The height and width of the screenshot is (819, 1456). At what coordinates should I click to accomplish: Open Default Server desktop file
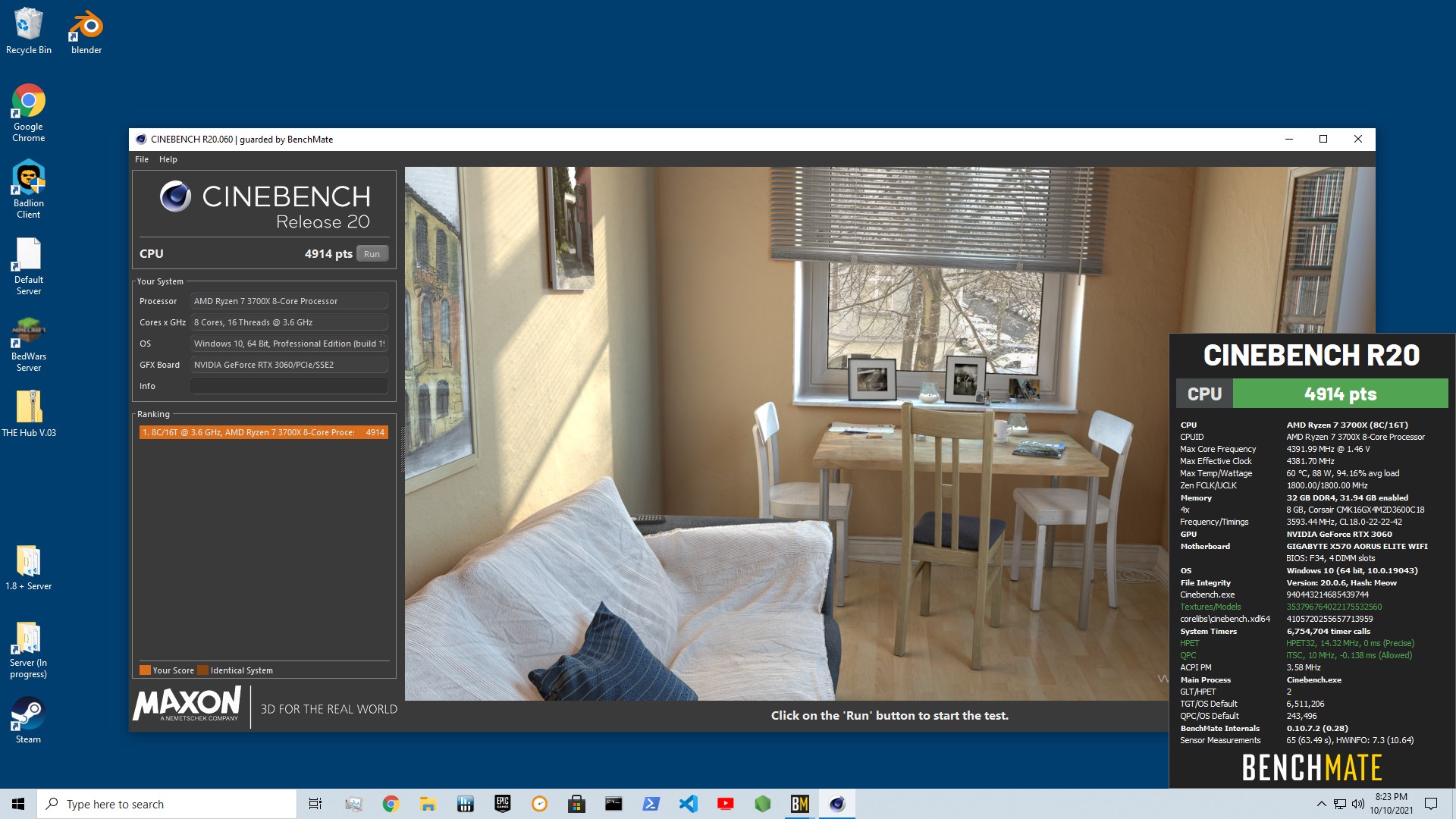click(x=29, y=266)
